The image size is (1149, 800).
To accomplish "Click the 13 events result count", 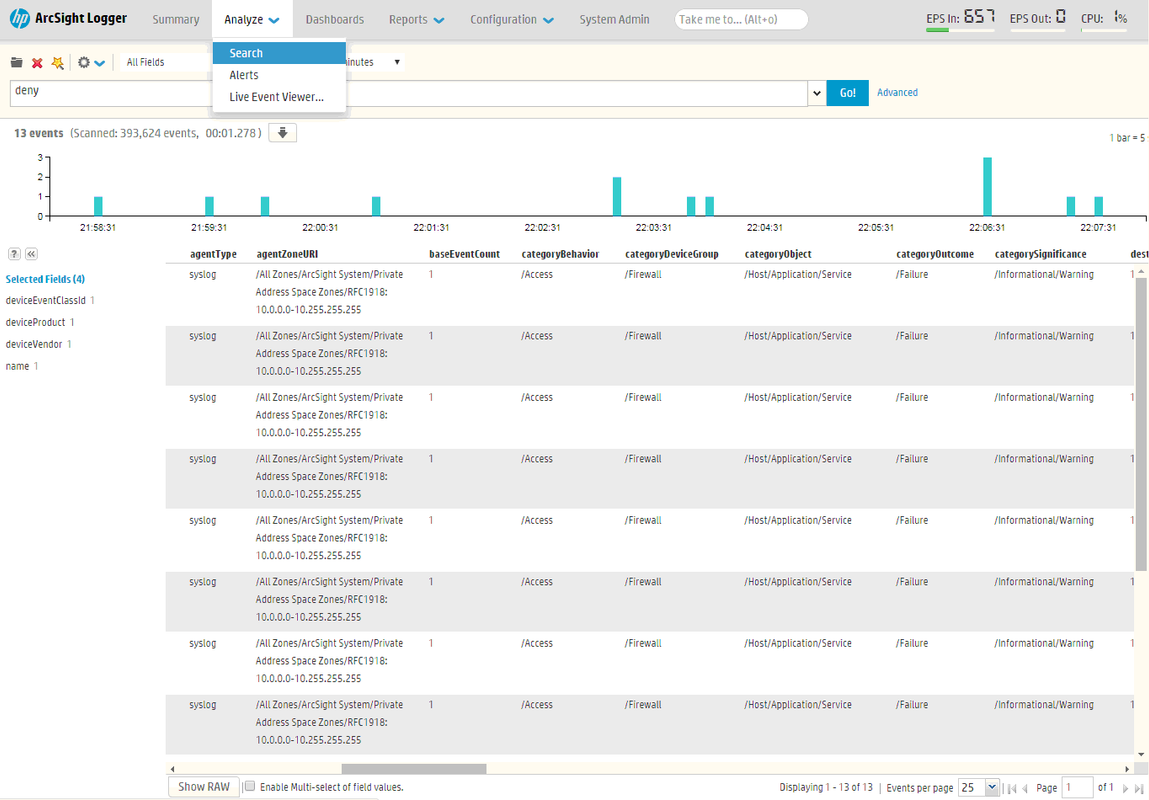I will 39,133.
